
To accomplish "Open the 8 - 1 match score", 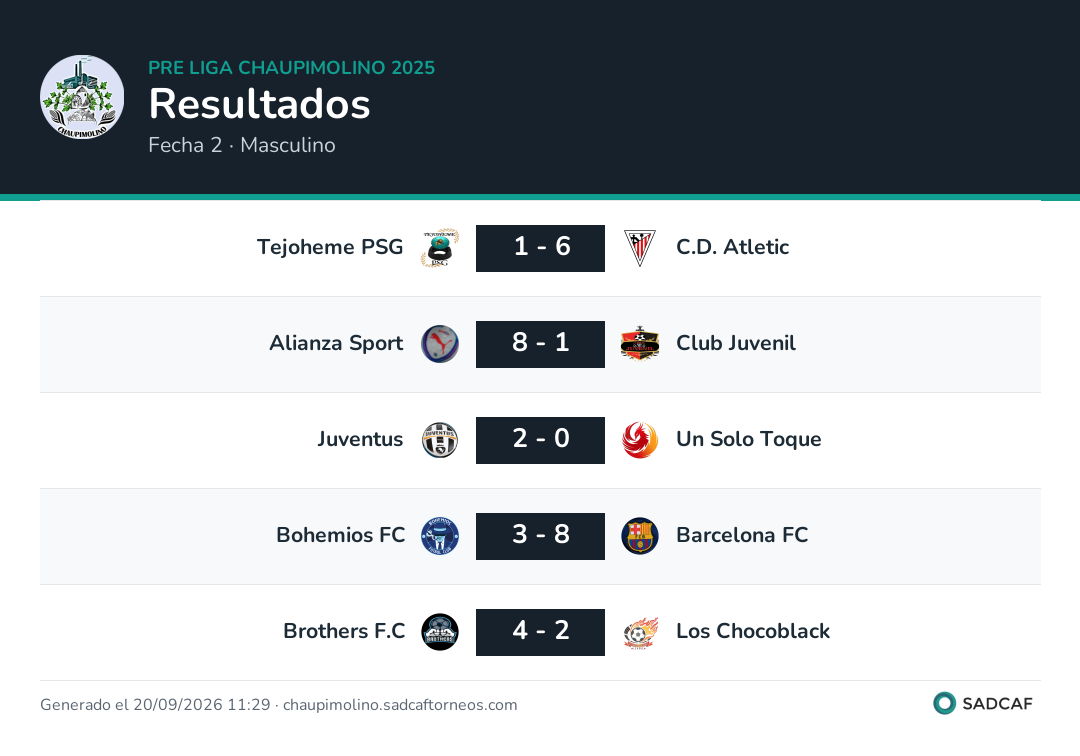I will [x=541, y=344].
